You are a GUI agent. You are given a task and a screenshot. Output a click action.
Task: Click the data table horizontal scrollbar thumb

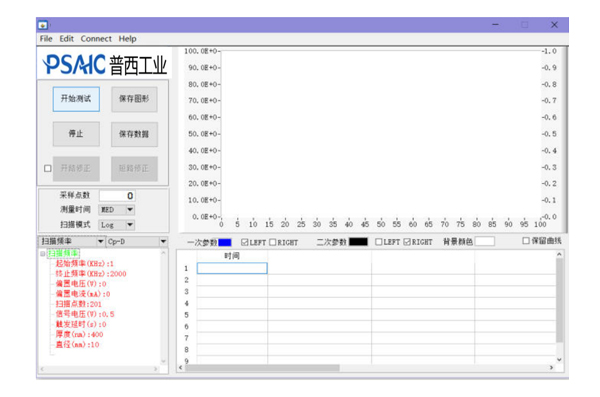click(262, 368)
